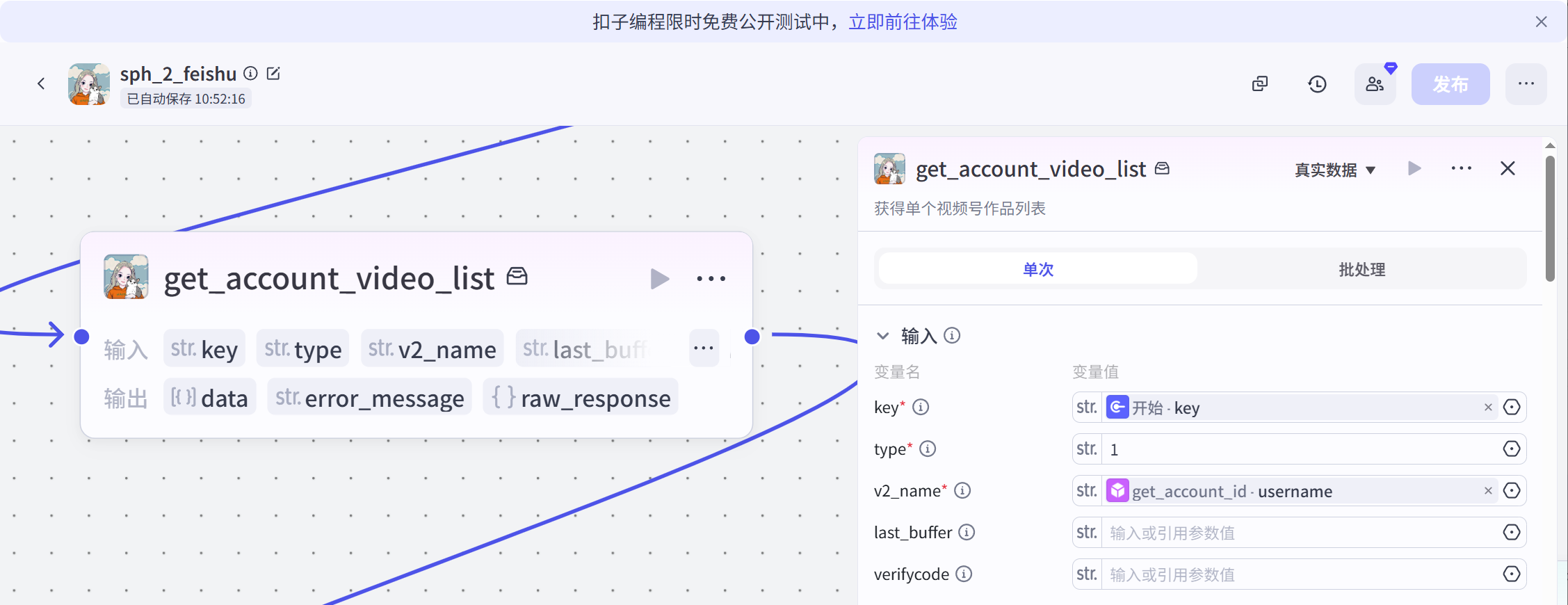Click the 发布 publish button

click(1450, 84)
